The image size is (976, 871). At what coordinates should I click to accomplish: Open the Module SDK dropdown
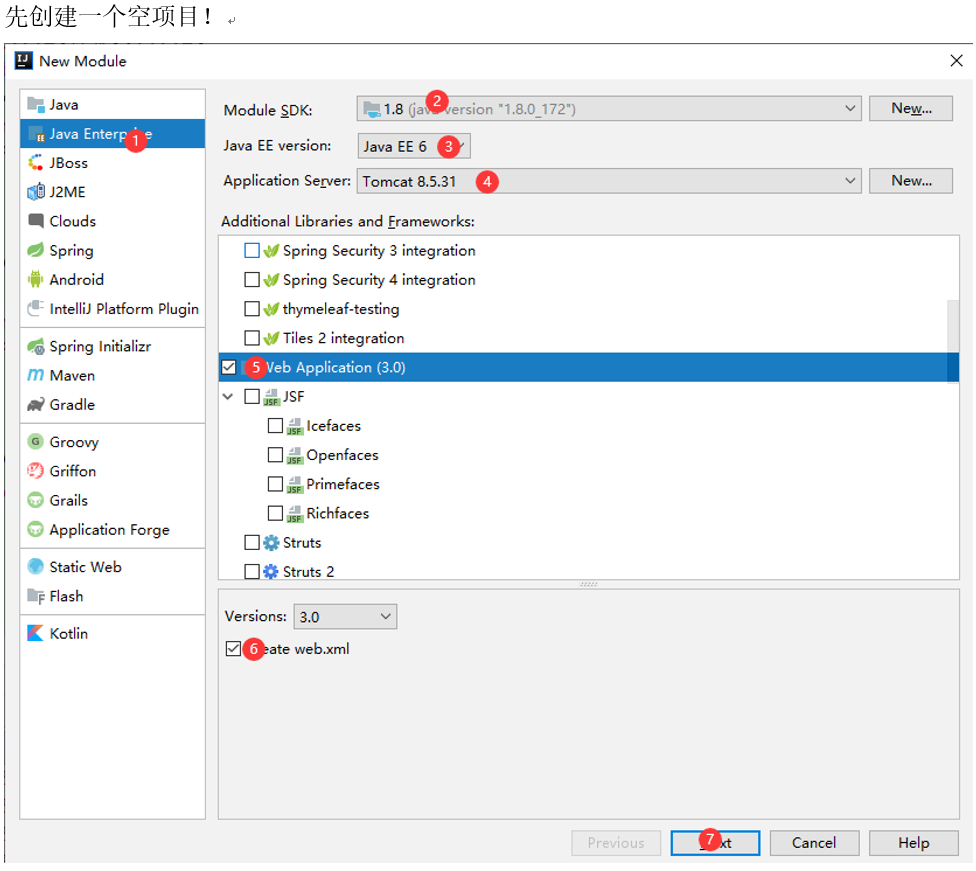(609, 108)
